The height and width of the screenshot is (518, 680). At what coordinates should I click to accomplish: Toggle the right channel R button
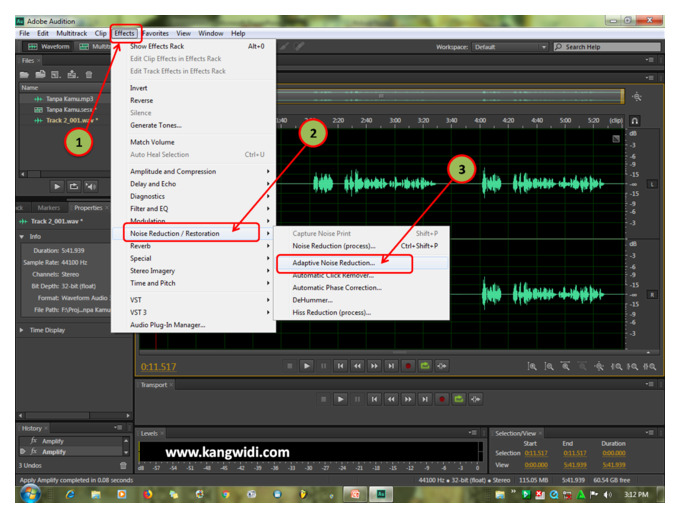pos(652,295)
